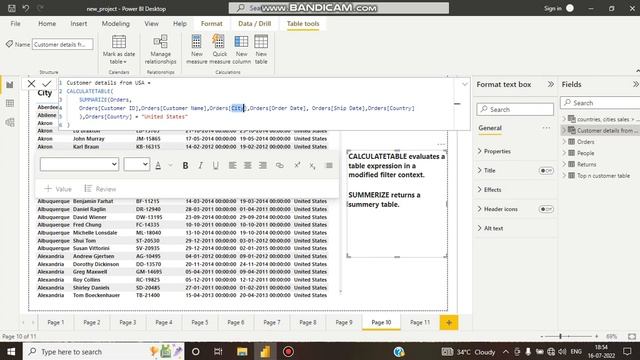Toggle the Title switch

[546, 171]
